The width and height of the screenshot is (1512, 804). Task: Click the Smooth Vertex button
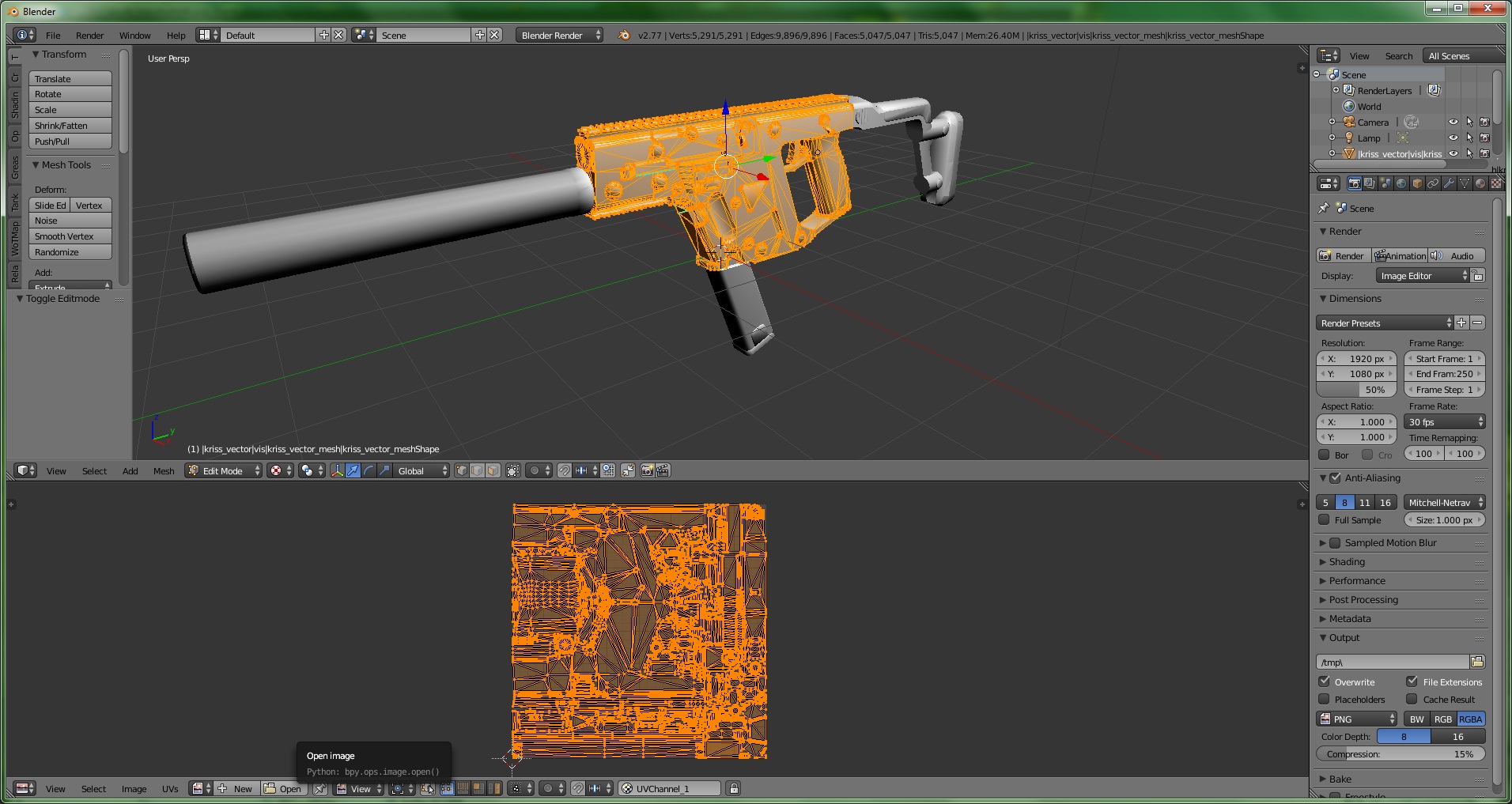(70, 236)
